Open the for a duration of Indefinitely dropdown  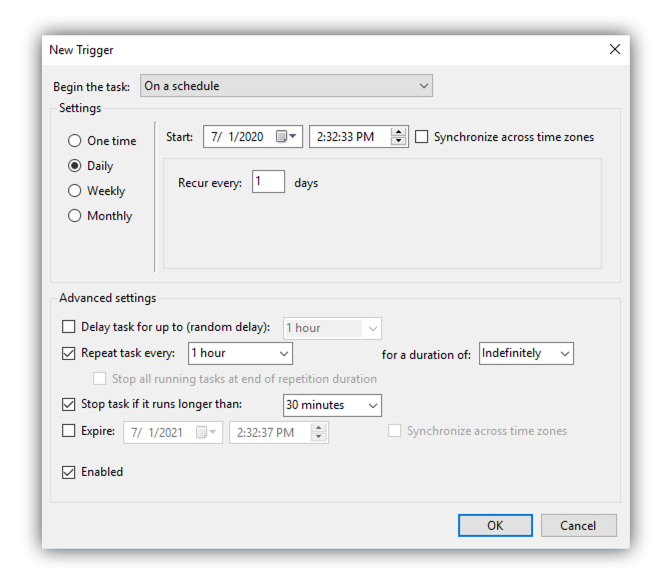tap(526, 353)
